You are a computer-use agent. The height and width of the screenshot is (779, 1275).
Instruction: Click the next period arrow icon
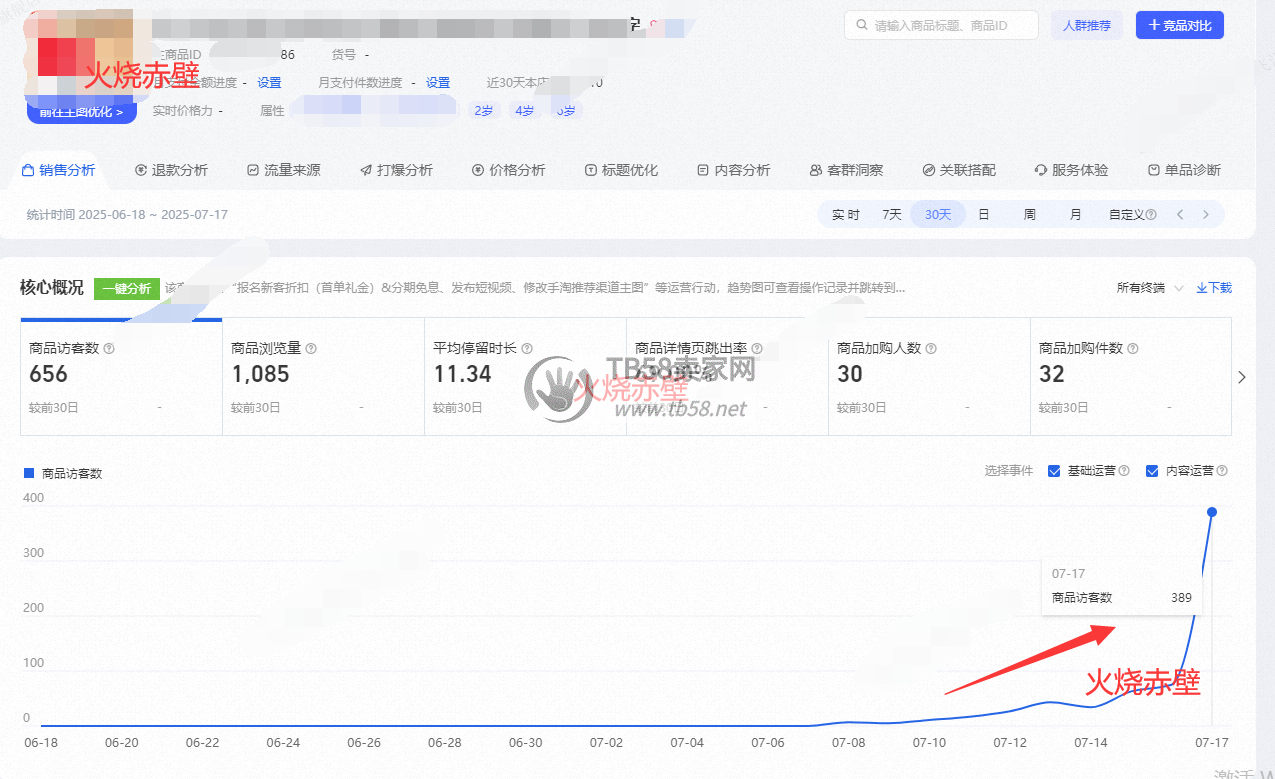tap(1206, 214)
